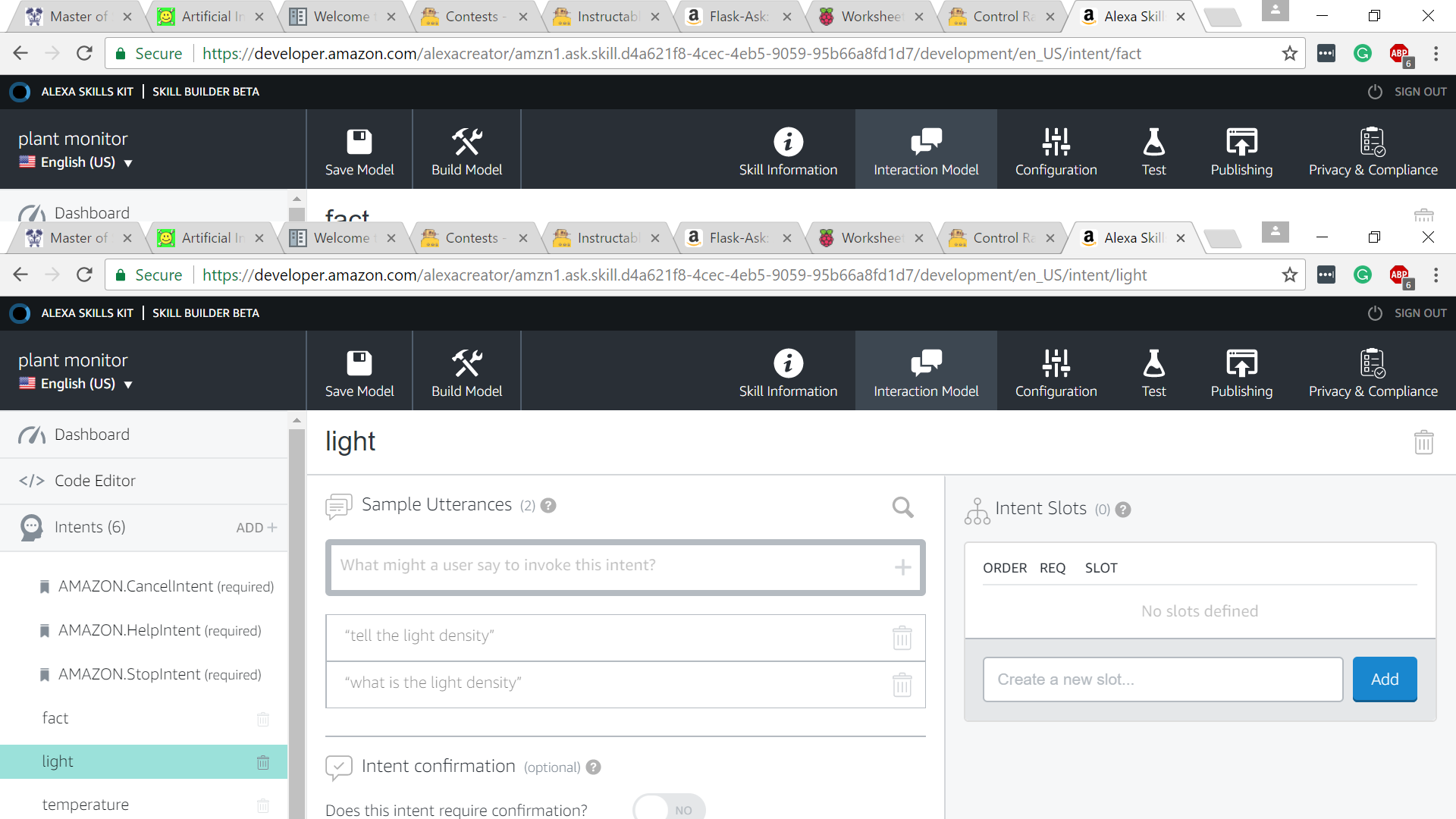Delete the light intent using header trash icon

pos(1423,442)
